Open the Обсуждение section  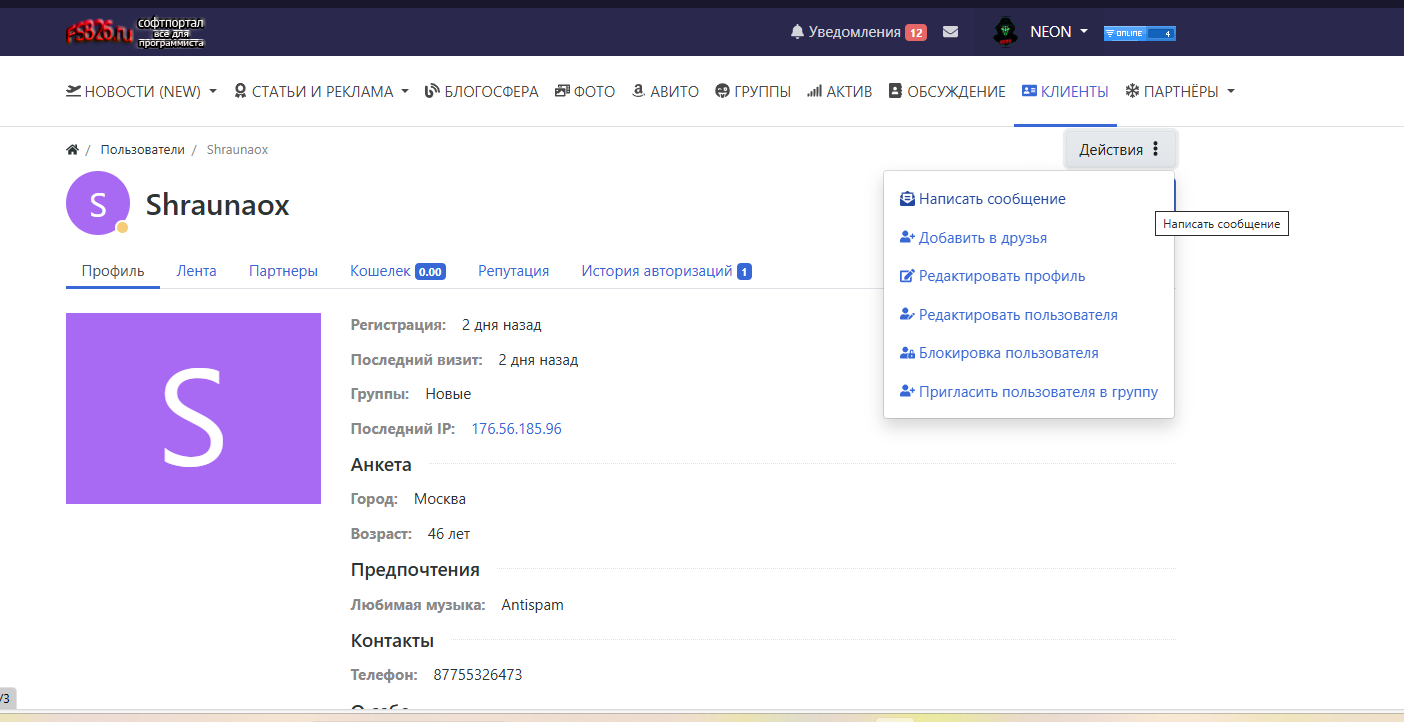tap(947, 91)
